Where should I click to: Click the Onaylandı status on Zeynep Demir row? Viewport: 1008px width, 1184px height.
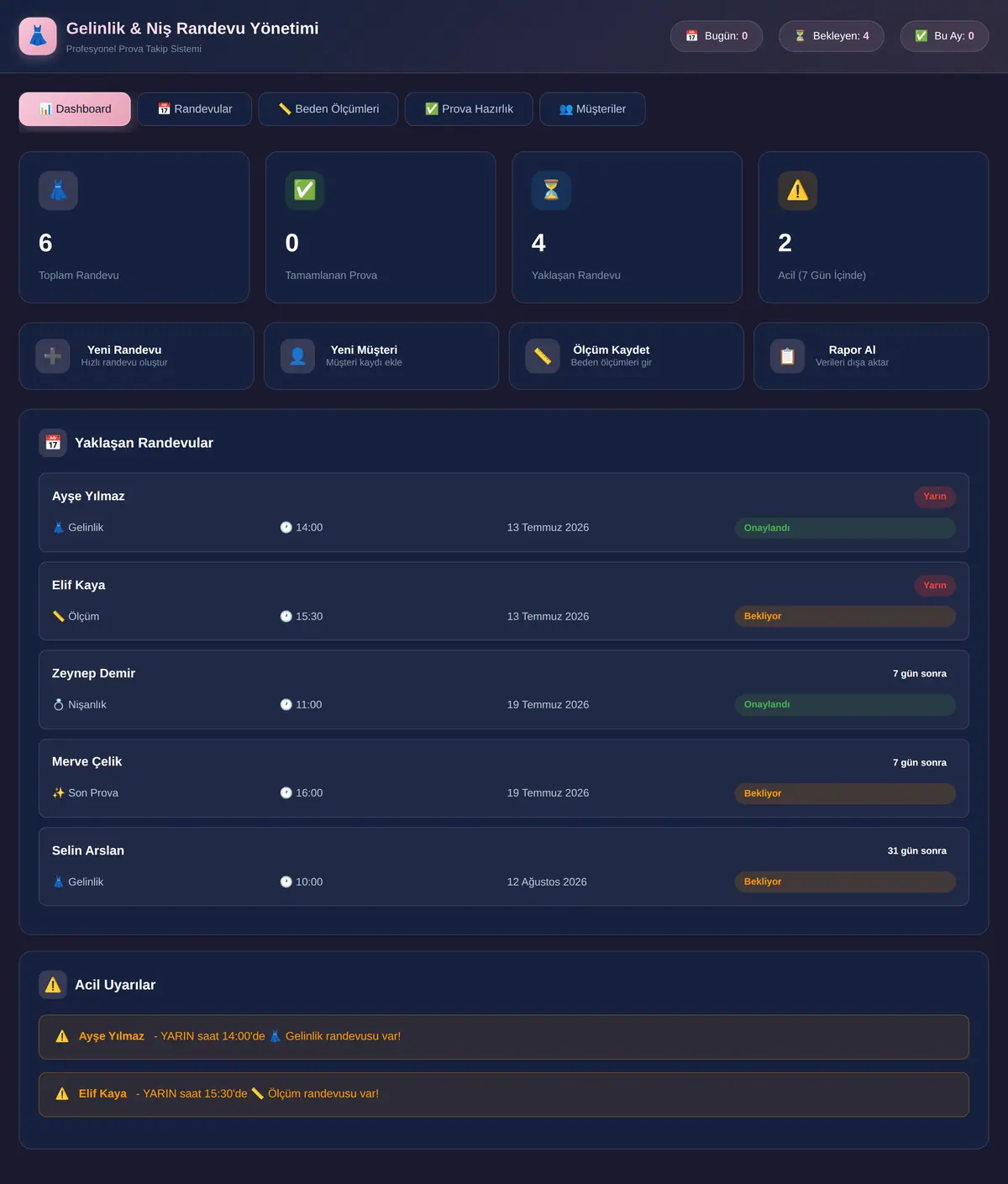coord(845,704)
